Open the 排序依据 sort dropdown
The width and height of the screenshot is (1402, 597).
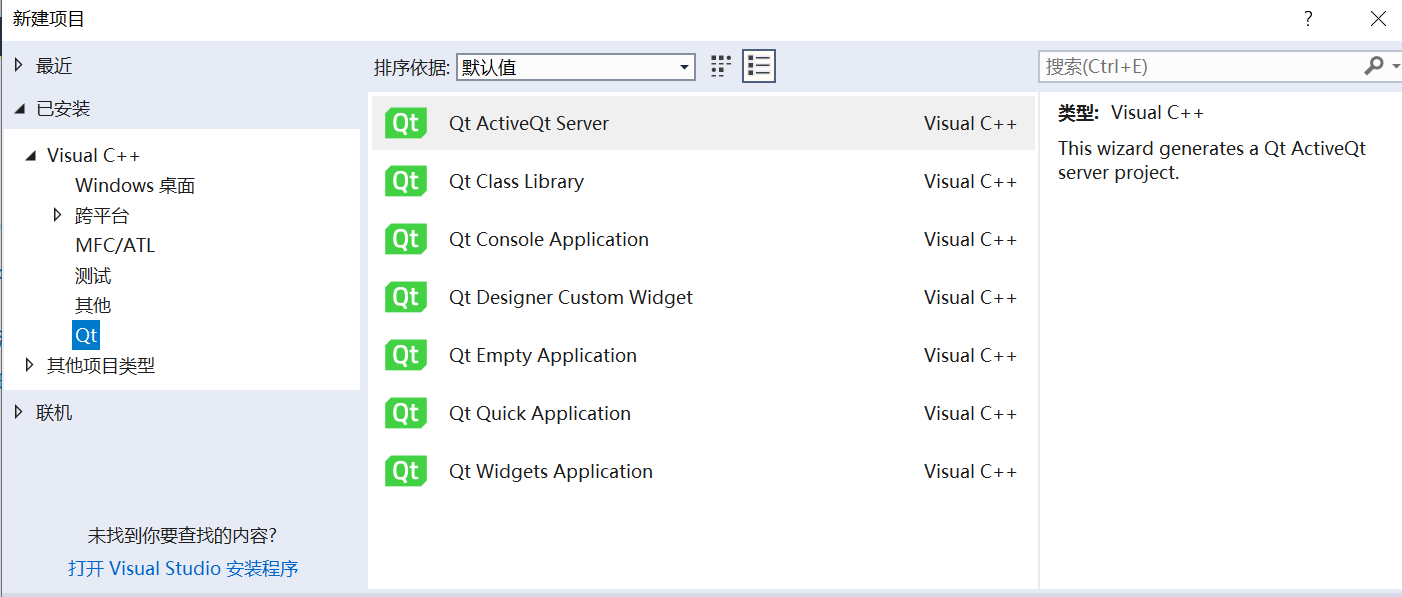(575, 67)
